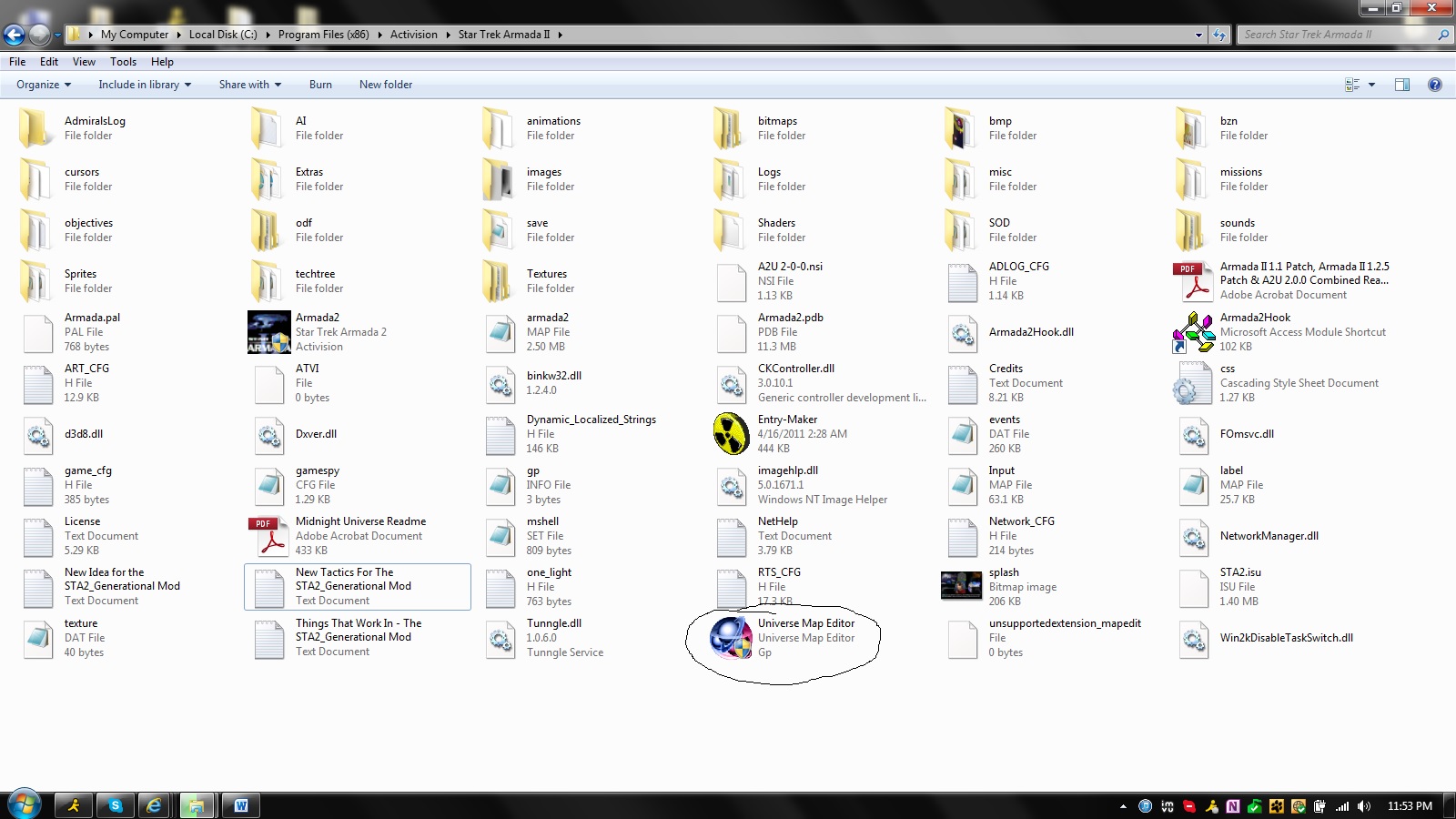Viewport: 1456px width, 819px height.
Task: Toggle the preview pane button
Action: click(x=1402, y=85)
